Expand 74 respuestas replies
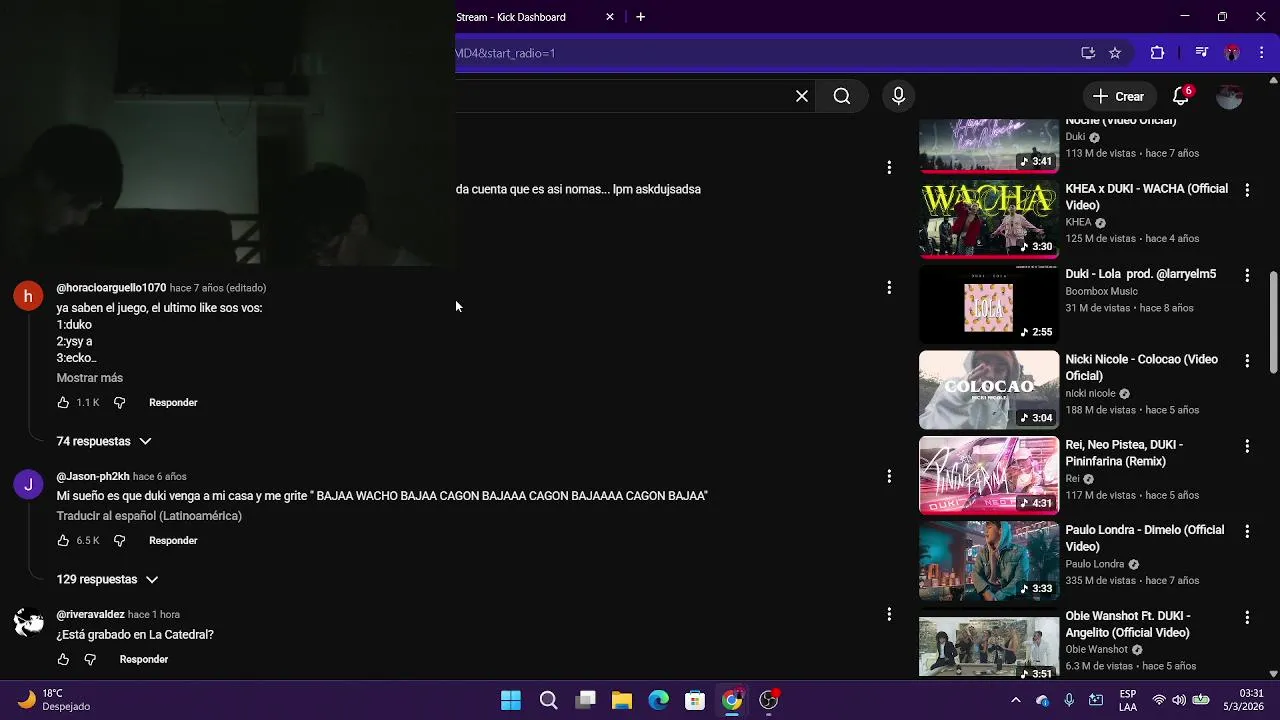 [x=104, y=441]
